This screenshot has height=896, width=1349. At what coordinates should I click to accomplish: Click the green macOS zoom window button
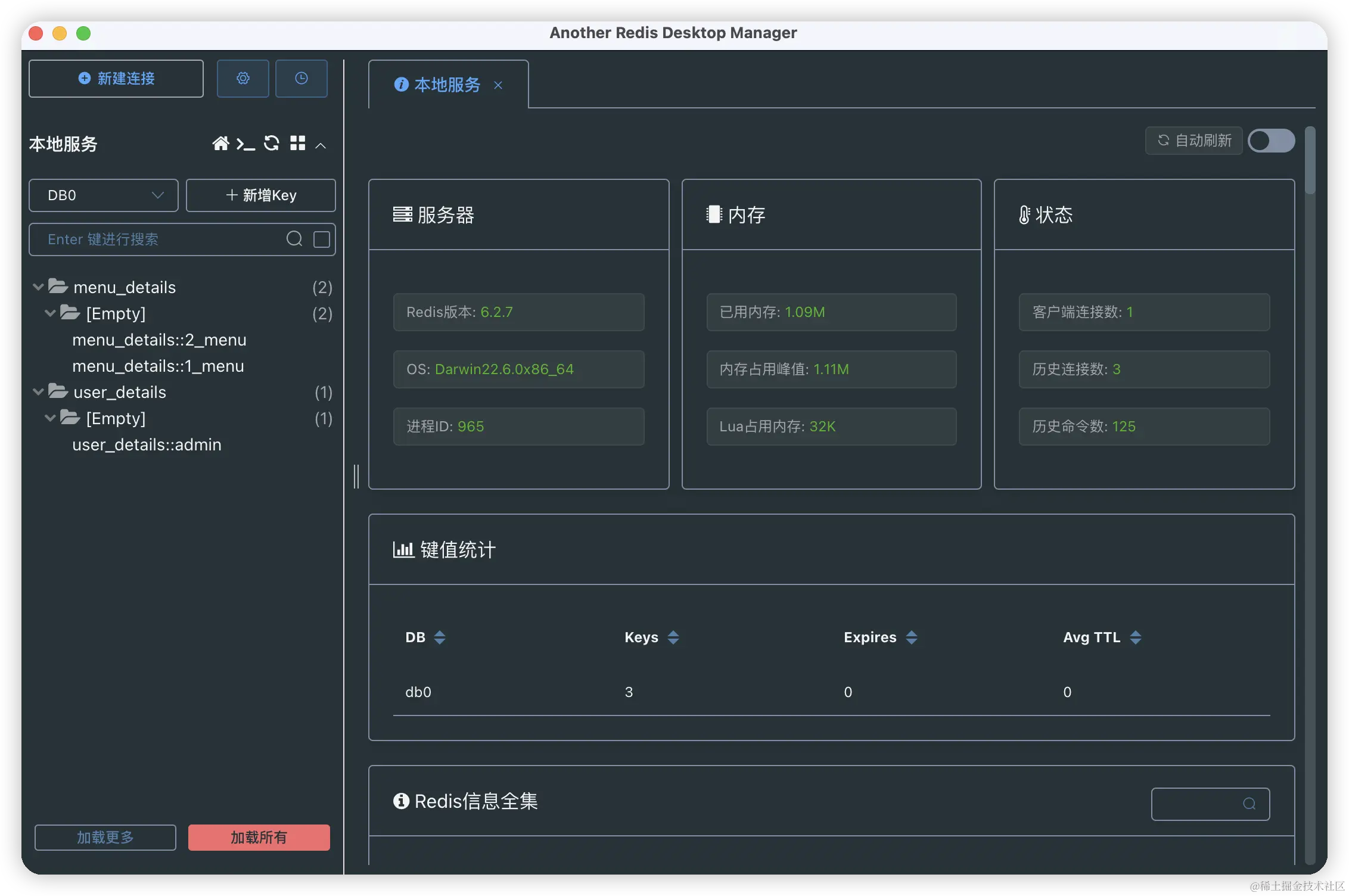83,33
